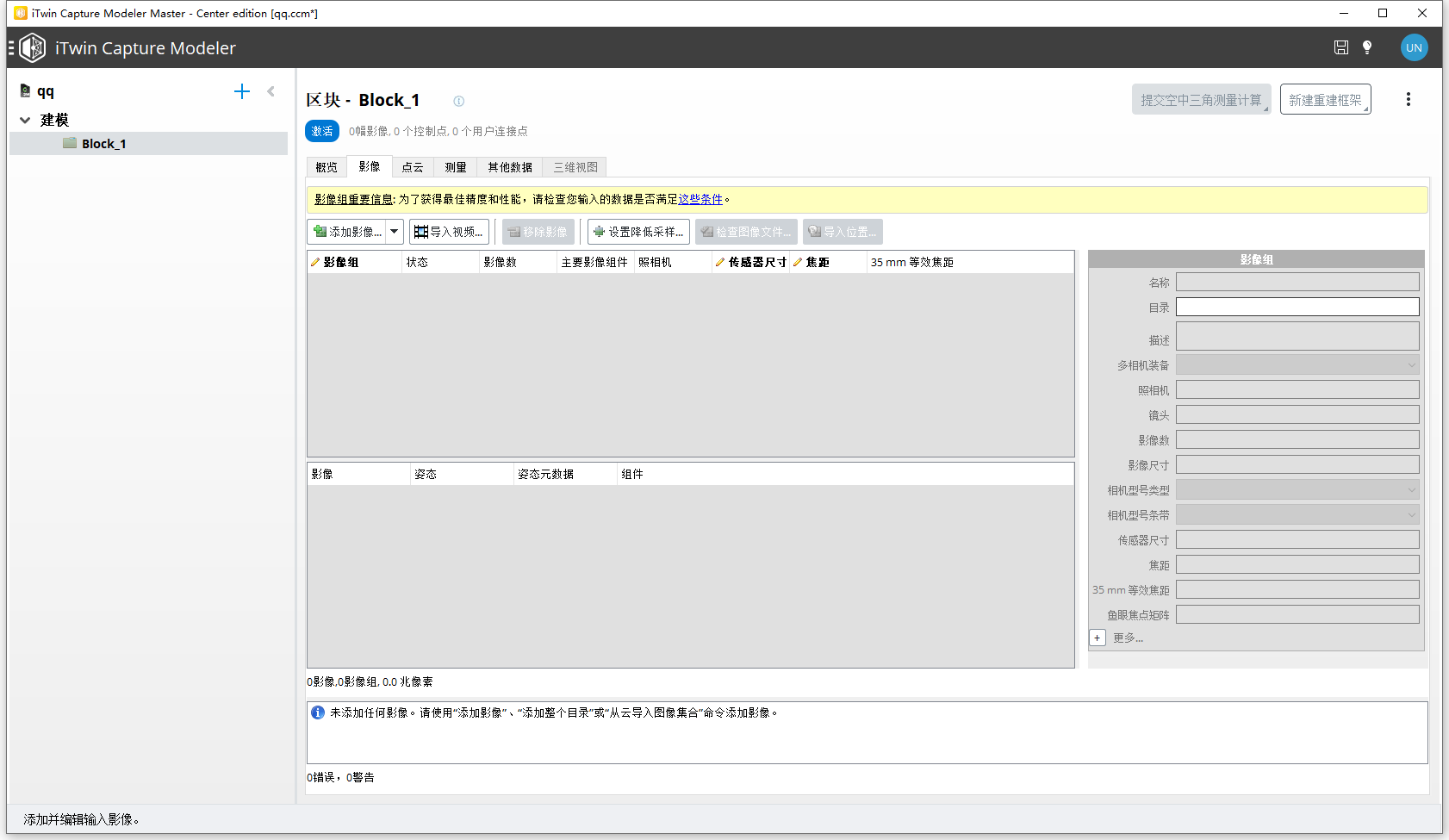Click the pencil icon on the 传感器尺寸 column
The width and height of the screenshot is (1449, 840).
pyautogui.click(x=720, y=262)
